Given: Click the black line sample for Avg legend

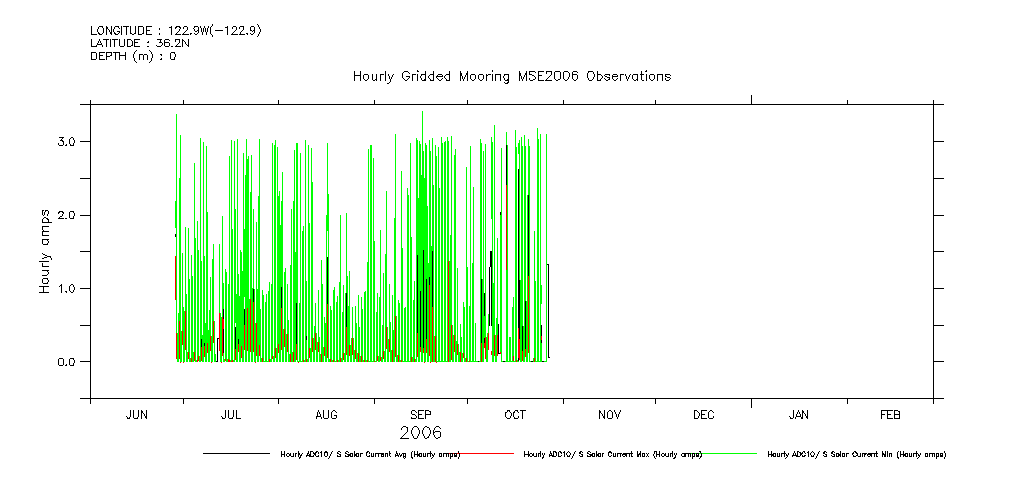Looking at the screenshot, I should pos(236,453).
